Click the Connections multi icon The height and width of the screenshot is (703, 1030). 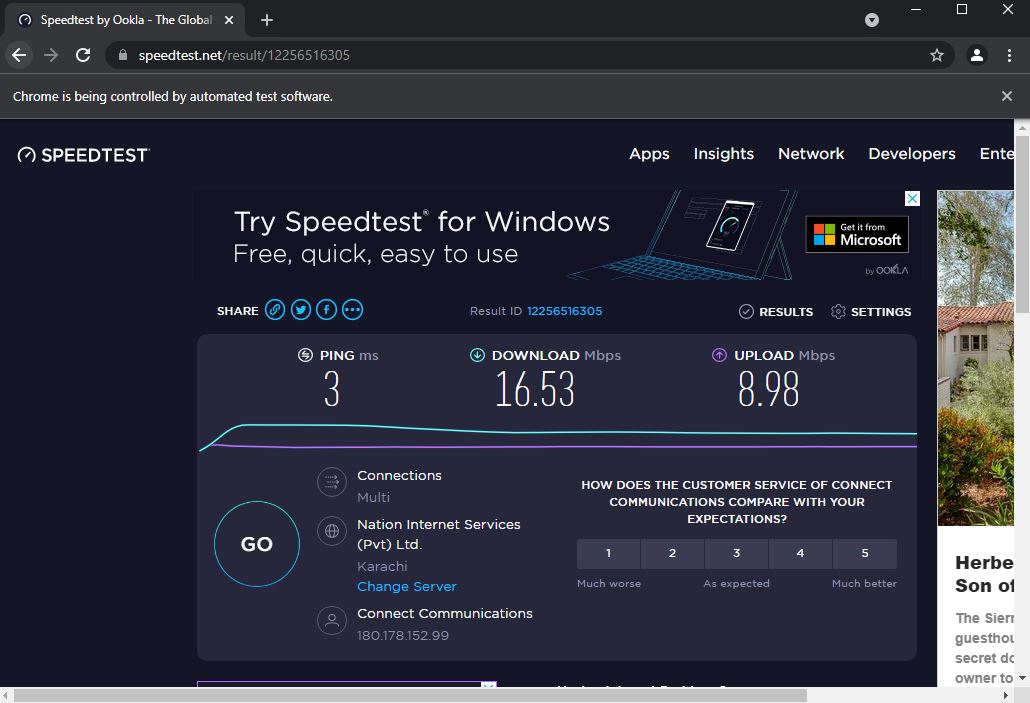tap(332, 482)
